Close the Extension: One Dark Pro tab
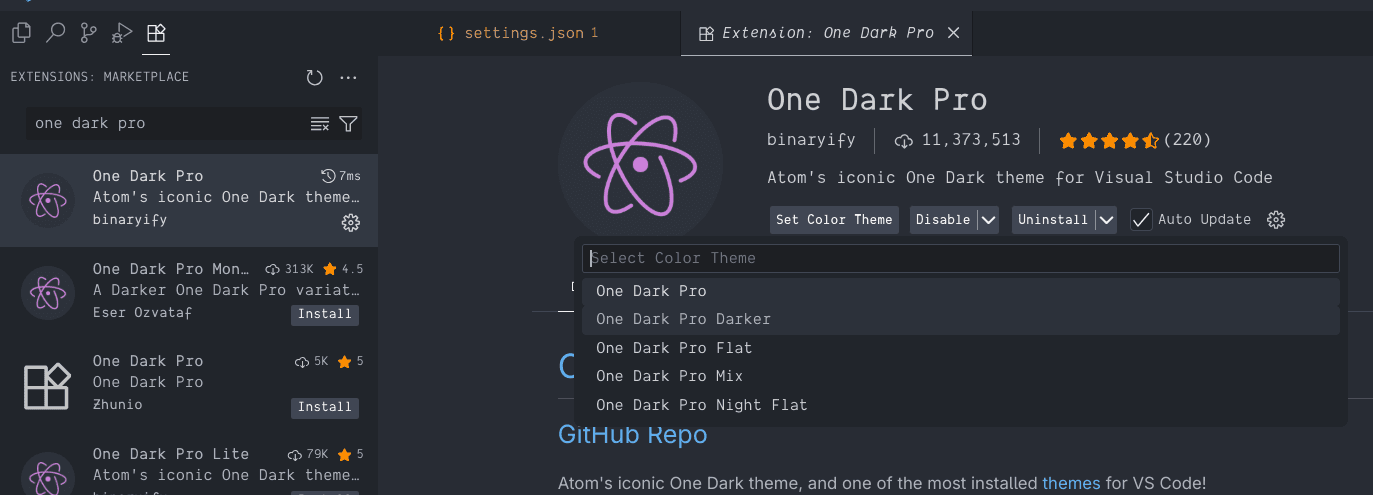 953,33
